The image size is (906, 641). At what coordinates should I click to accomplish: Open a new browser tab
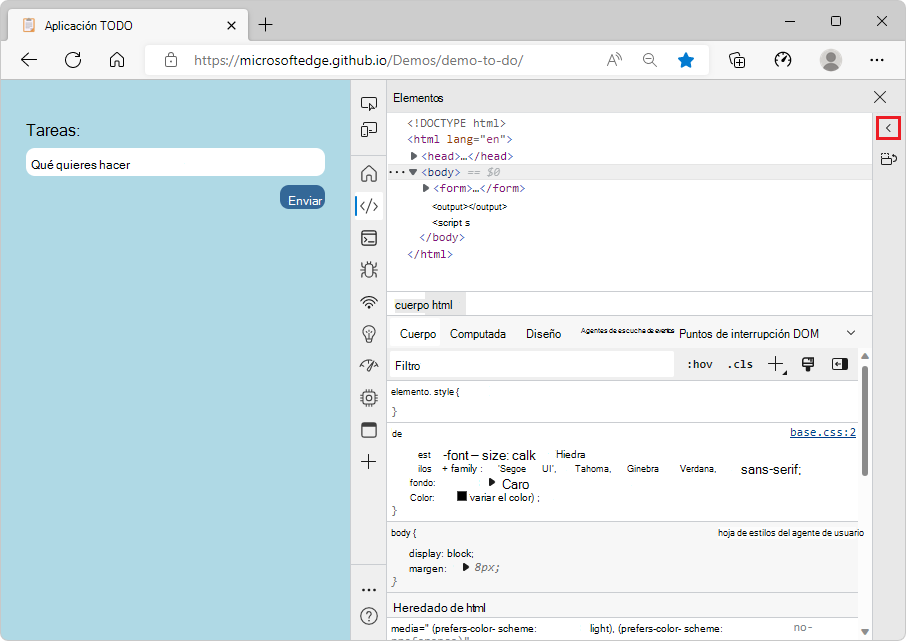coord(265,25)
